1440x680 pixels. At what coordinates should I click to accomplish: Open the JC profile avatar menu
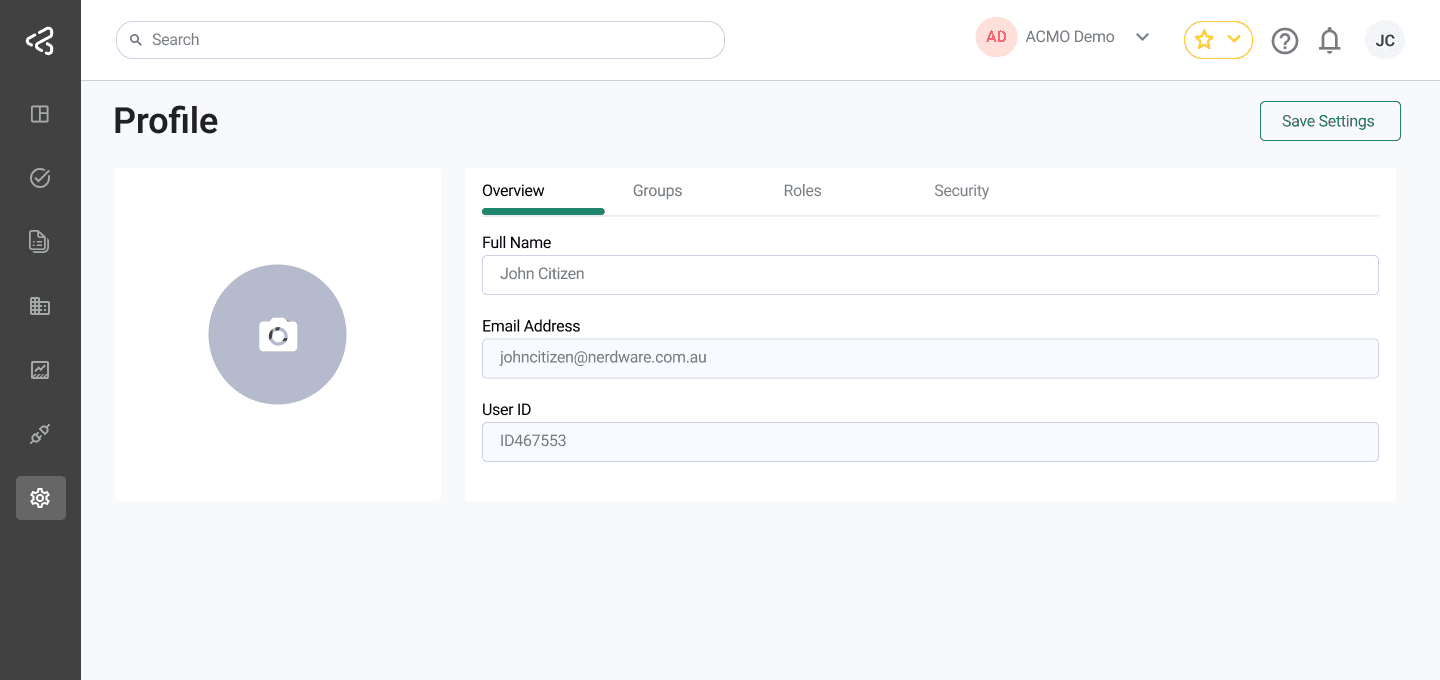coord(1385,40)
